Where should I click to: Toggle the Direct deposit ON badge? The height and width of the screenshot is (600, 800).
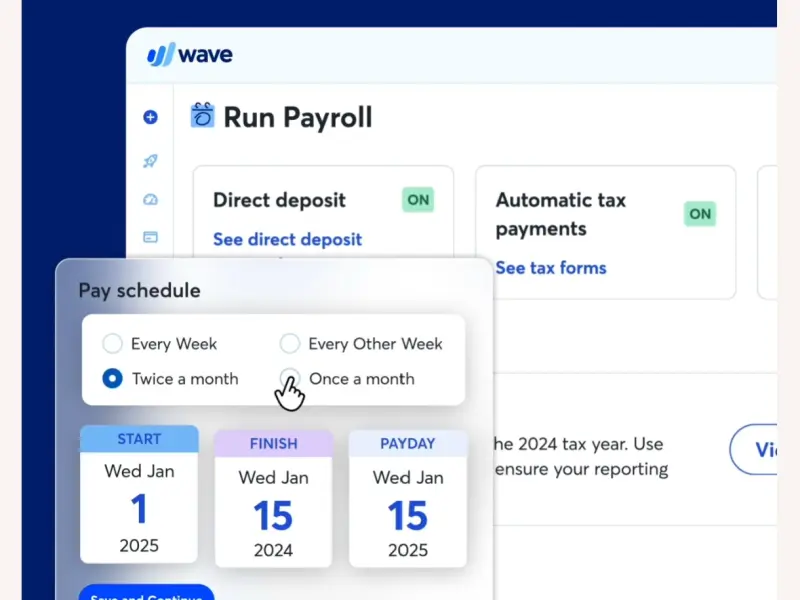[x=418, y=200]
